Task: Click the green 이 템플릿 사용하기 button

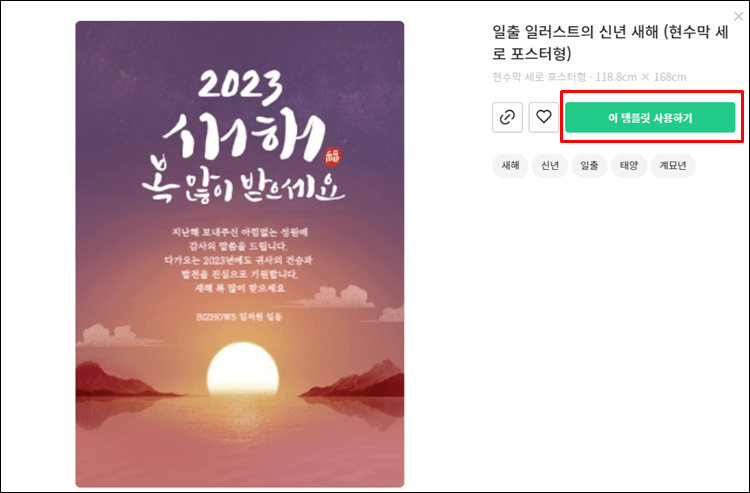Action: (x=650, y=118)
